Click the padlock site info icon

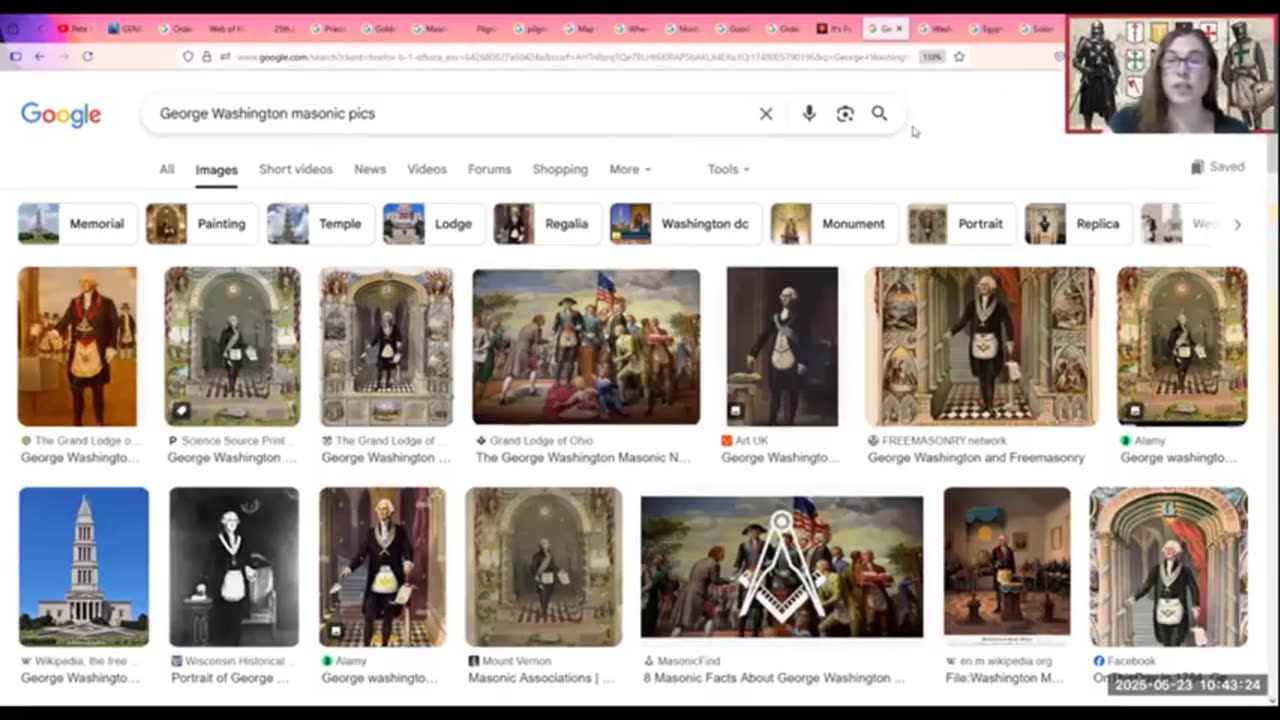pyautogui.click(x=206, y=57)
